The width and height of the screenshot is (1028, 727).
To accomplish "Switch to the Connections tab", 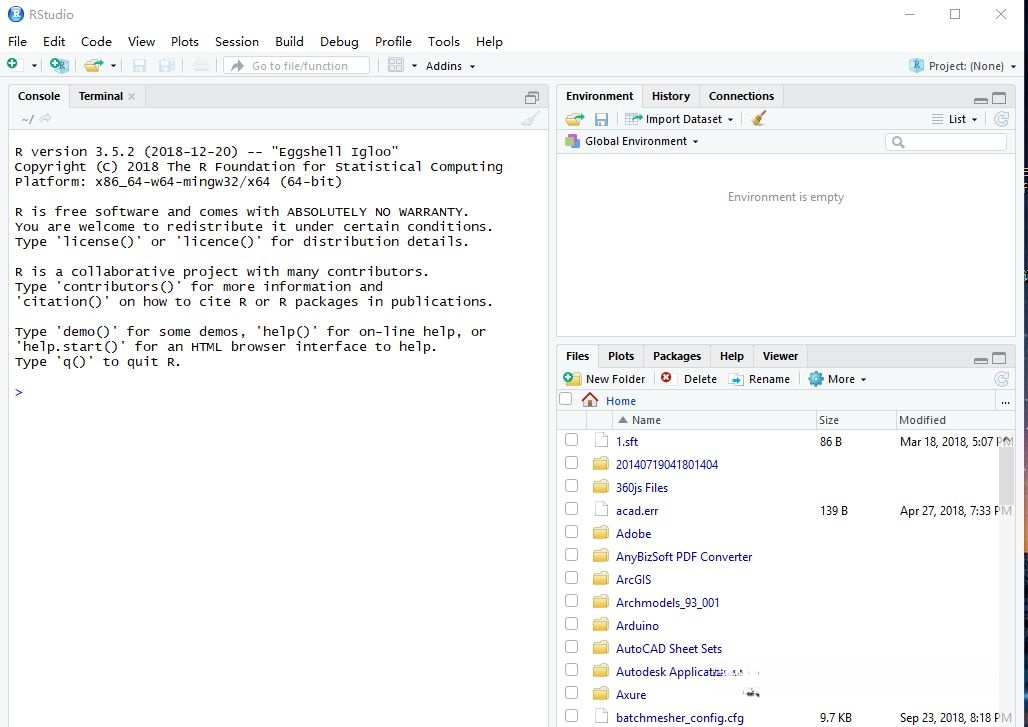I will [x=741, y=96].
